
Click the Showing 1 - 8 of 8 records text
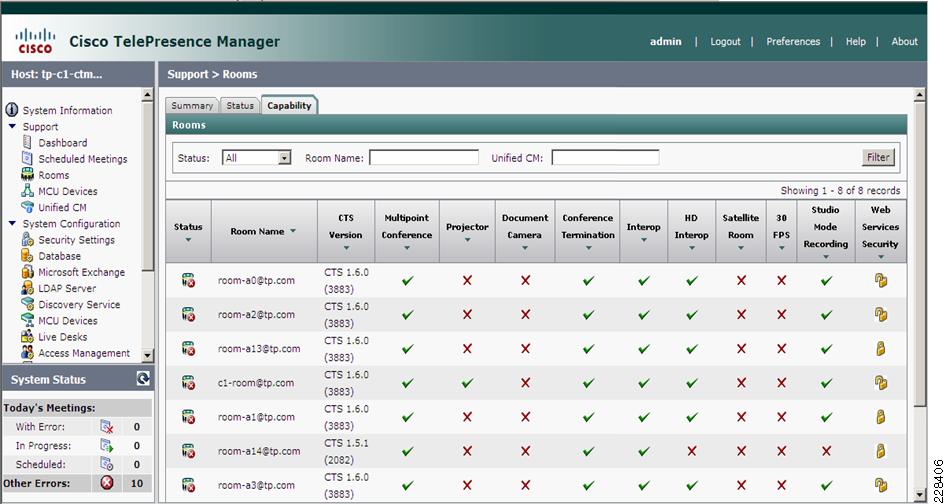pos(840,190)
